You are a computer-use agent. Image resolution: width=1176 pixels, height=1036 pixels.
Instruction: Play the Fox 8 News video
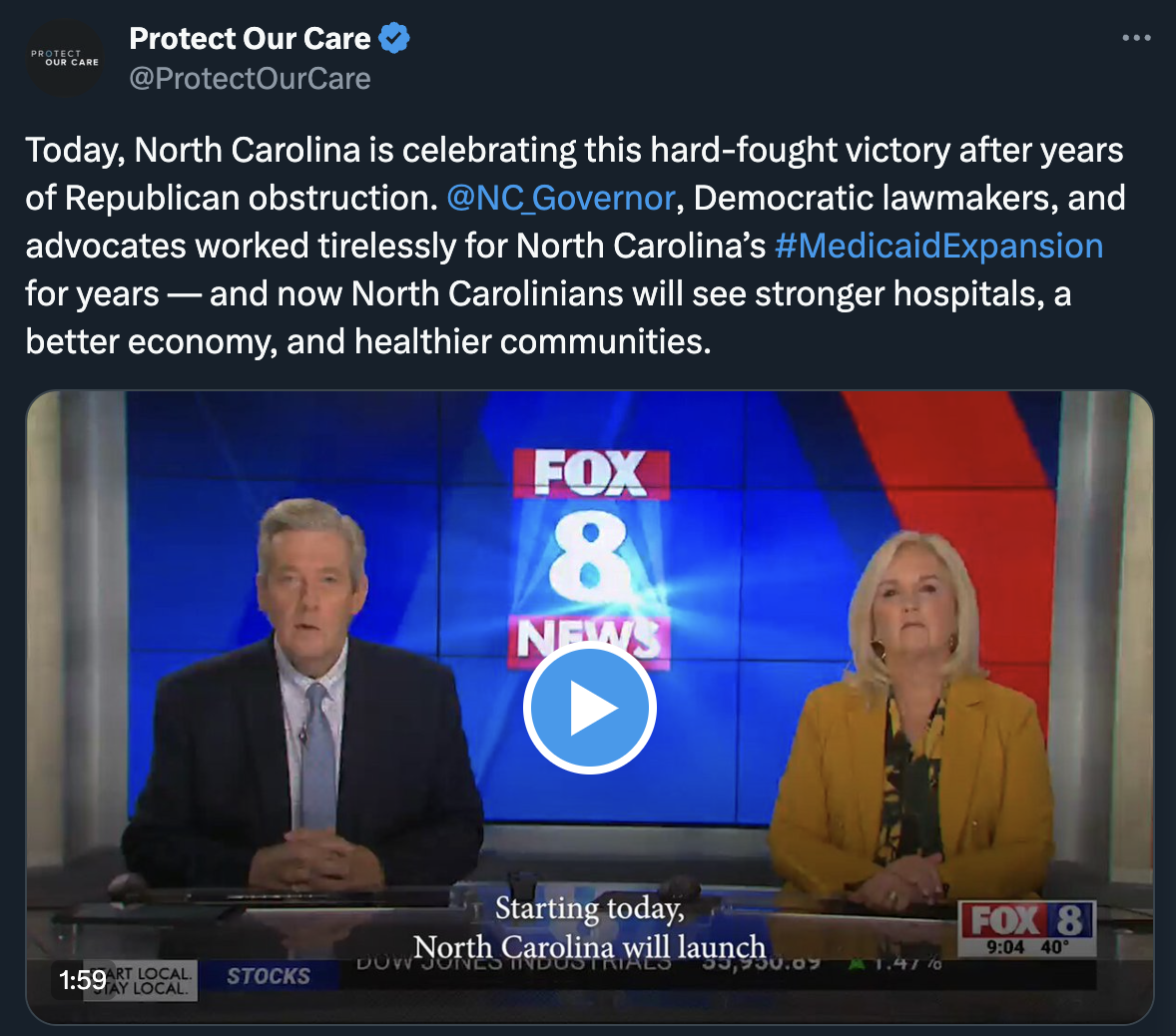click(590, 707)
